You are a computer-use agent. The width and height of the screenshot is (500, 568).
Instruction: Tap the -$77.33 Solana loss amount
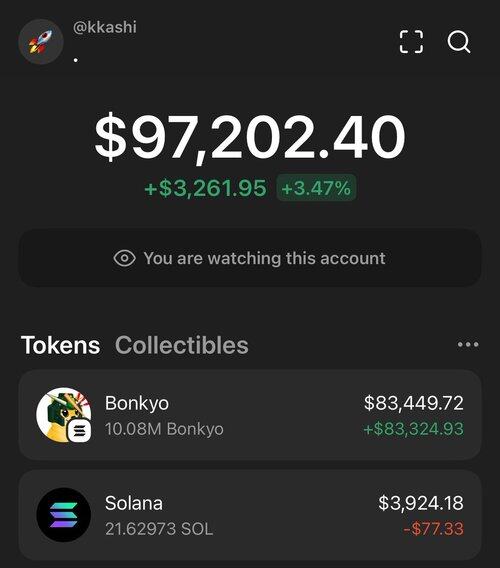point(433,529)
